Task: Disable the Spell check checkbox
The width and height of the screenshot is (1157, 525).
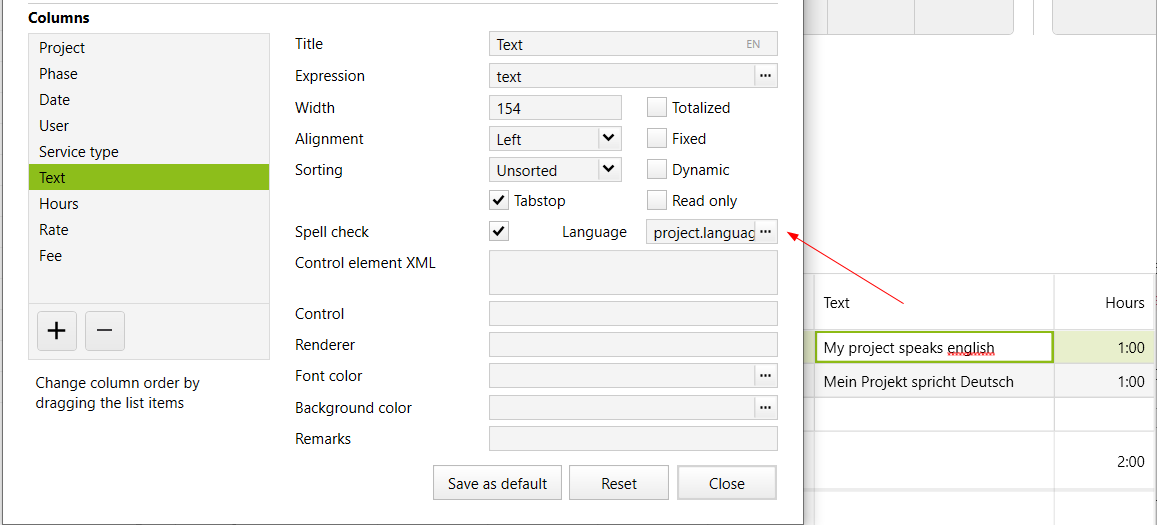Action: 499,232
